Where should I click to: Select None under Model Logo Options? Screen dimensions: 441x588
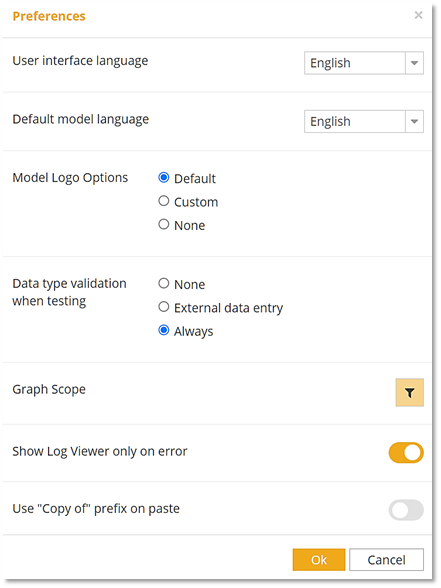164,224
